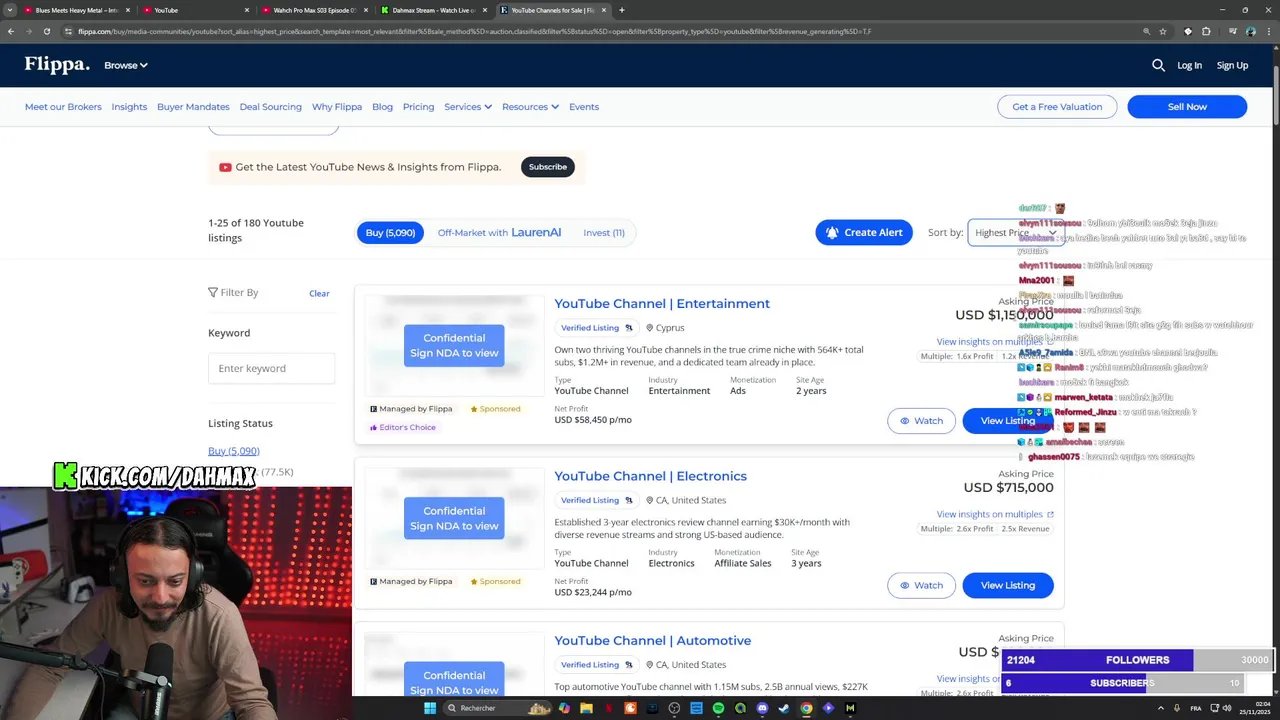Open the Sort by Highest Price dropdown
1280x720 pixels.
point(1016,232)
